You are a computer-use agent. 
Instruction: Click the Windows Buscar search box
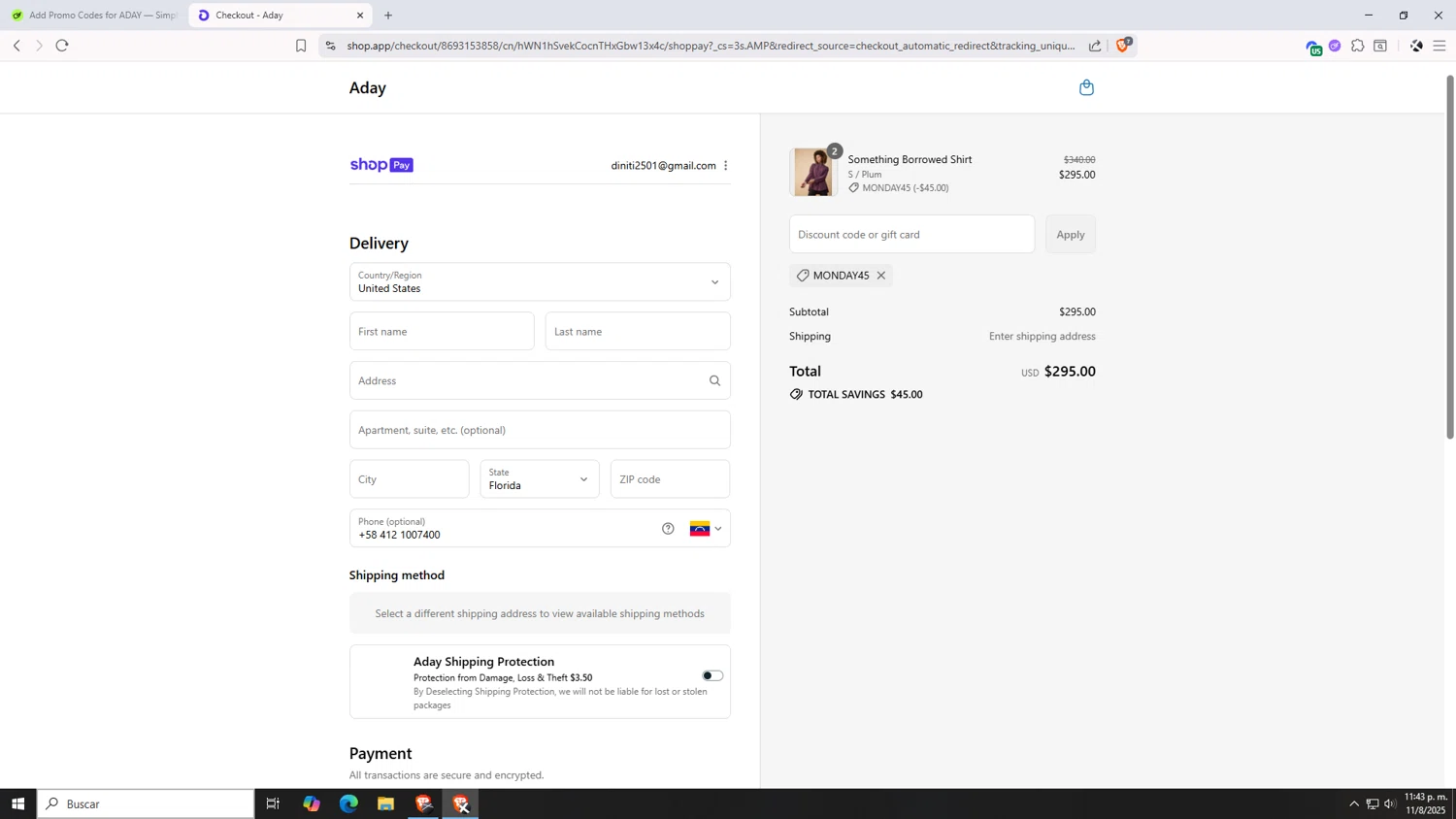point(146,803)
